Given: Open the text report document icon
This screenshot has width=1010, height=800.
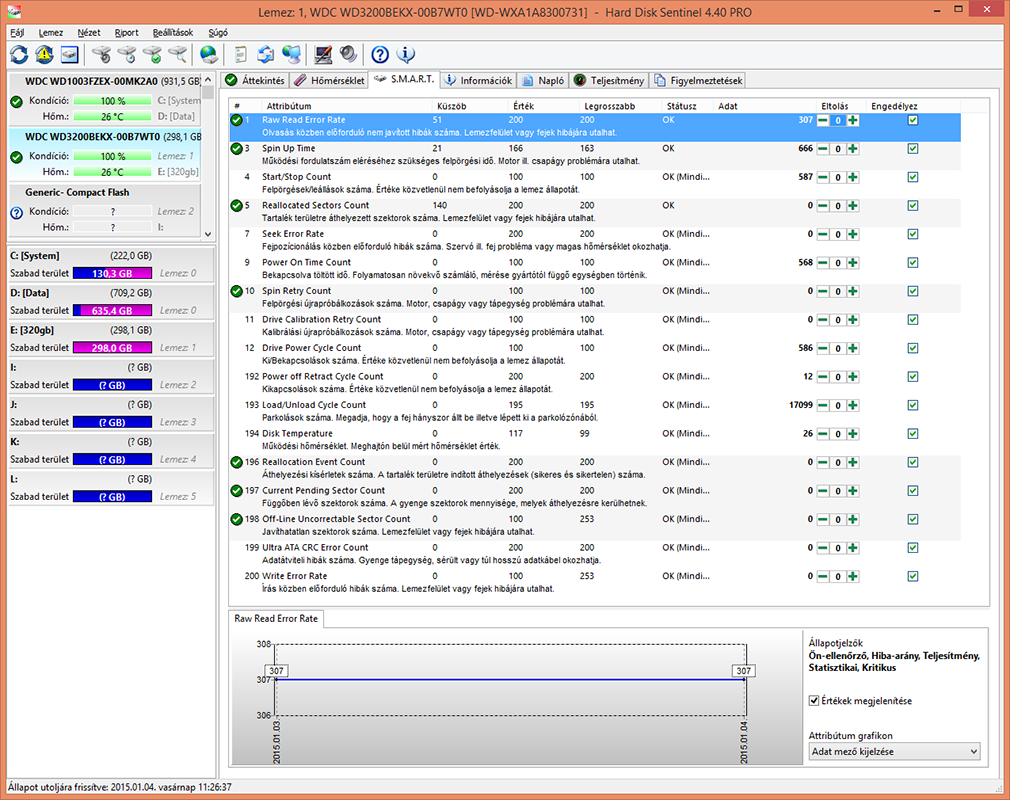Looking at the screenshot, I should pos(240,55).
